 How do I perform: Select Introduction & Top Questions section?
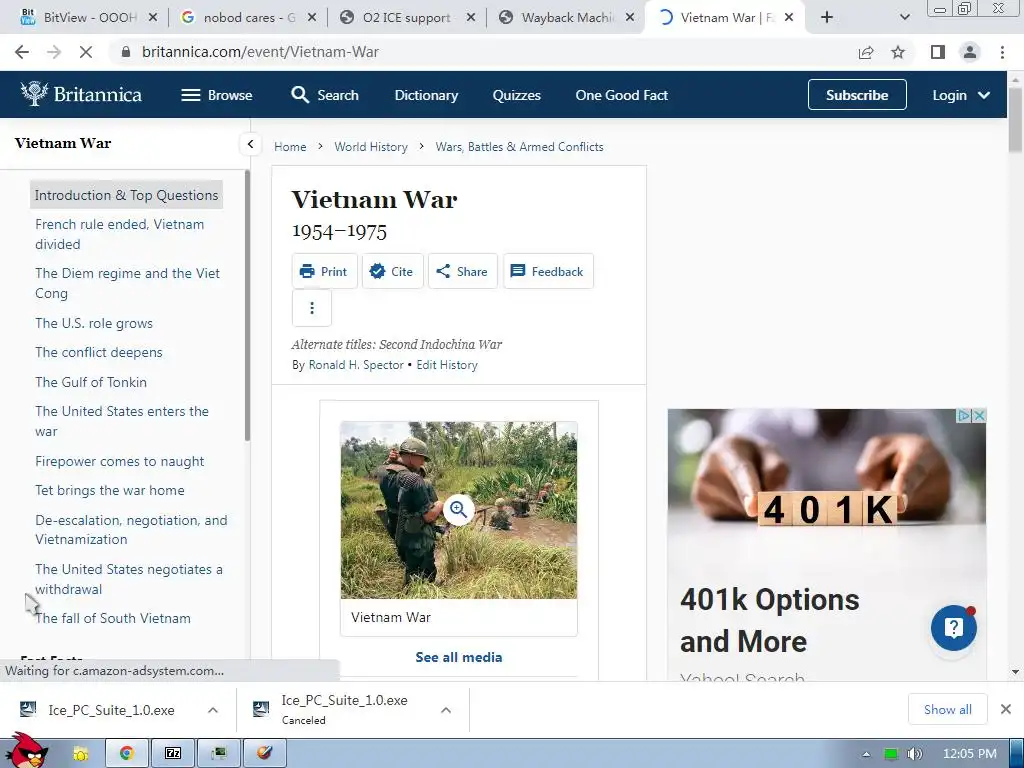pyautogui.click(x=127, y=195)
